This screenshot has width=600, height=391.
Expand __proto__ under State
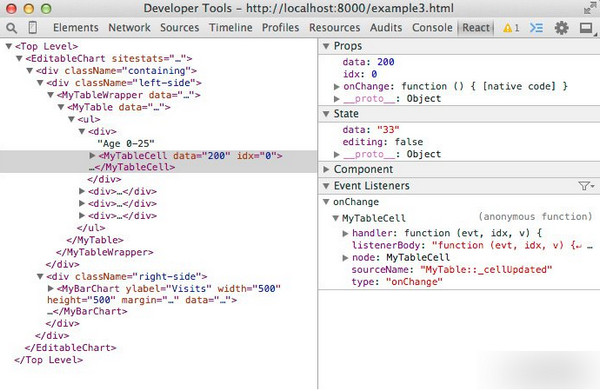pyautogui.click(x=337, y=155)
